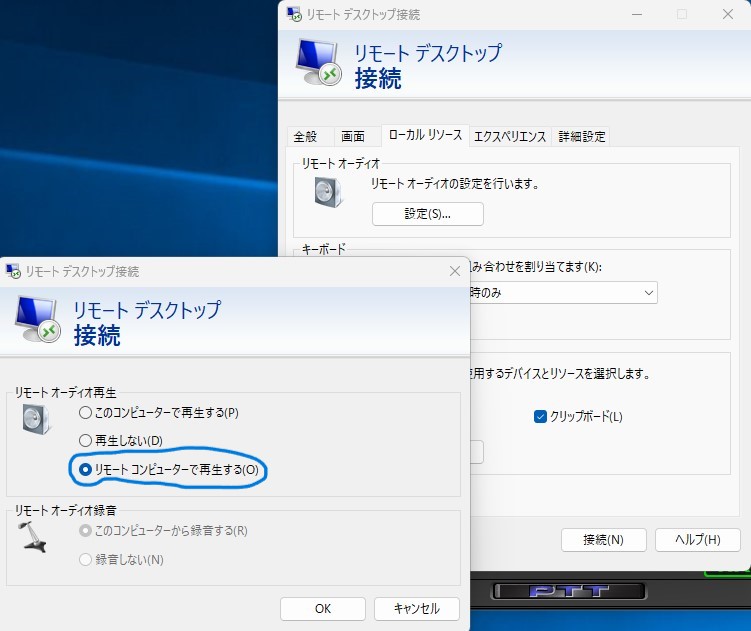Image resolution: width=751 pixels, height=631 pixels.
Task: Select このコンピューターで再生する(P) radio option
Action: point(85,412)
